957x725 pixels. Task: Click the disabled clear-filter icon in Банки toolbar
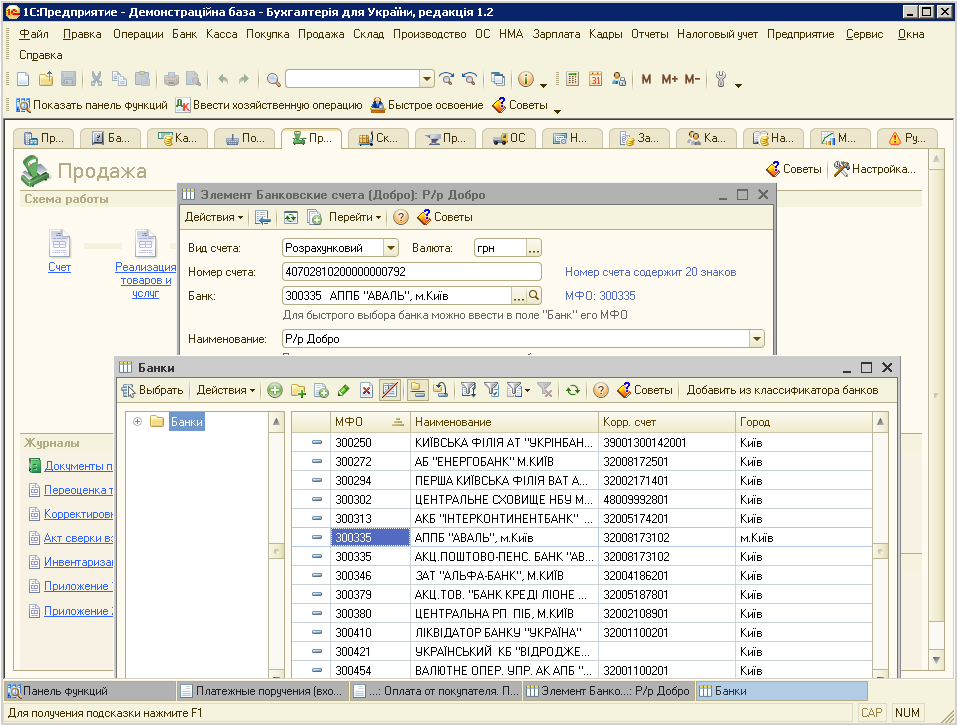click(x=545, y=391)
